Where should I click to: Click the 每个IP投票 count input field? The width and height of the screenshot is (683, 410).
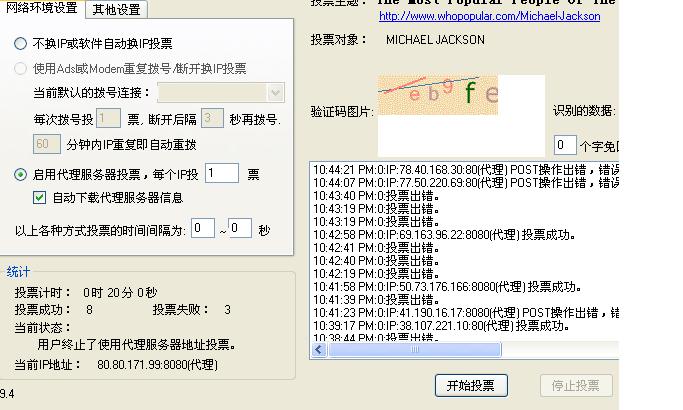[x=222, y=174]
